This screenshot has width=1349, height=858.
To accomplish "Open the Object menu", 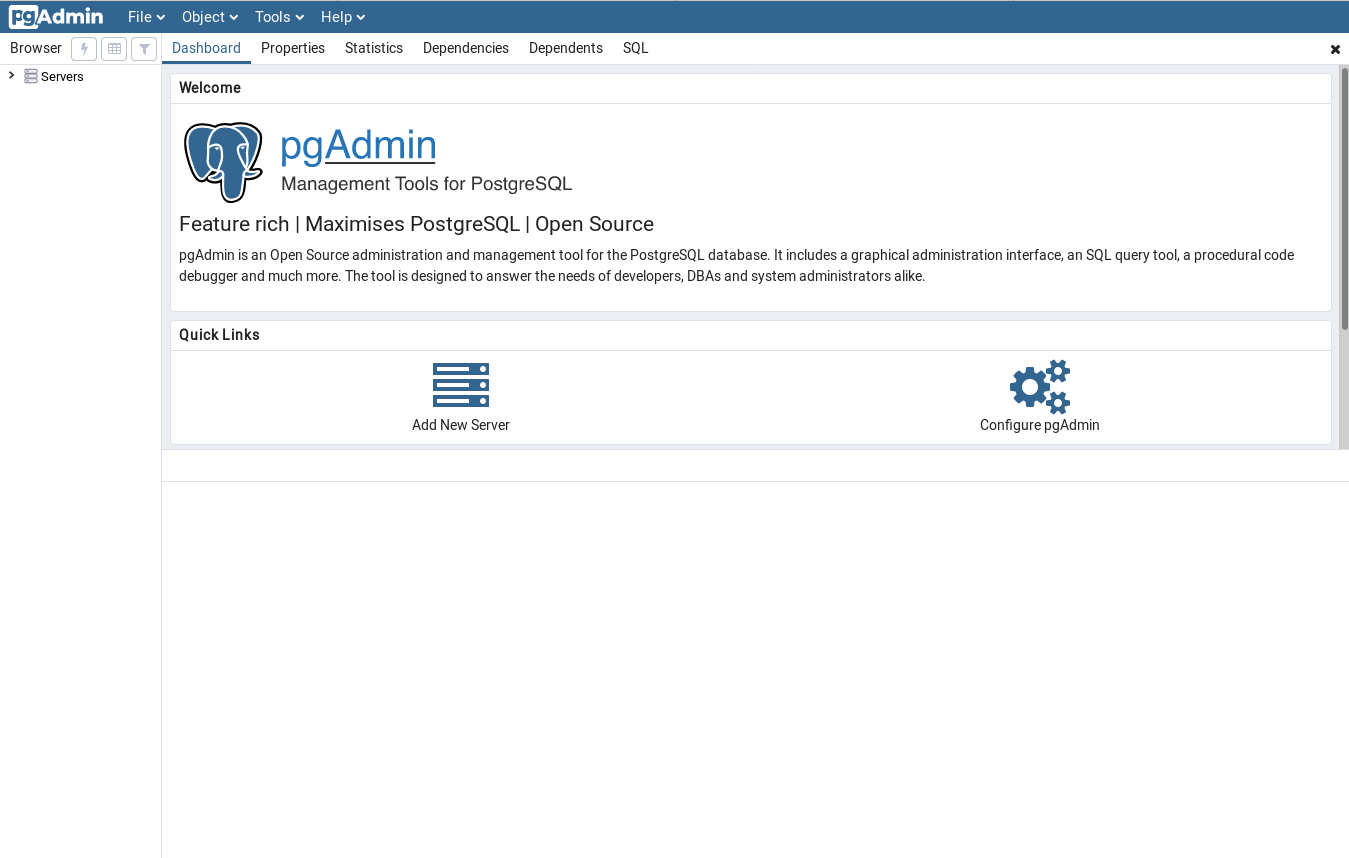I will tap(208, 16).
